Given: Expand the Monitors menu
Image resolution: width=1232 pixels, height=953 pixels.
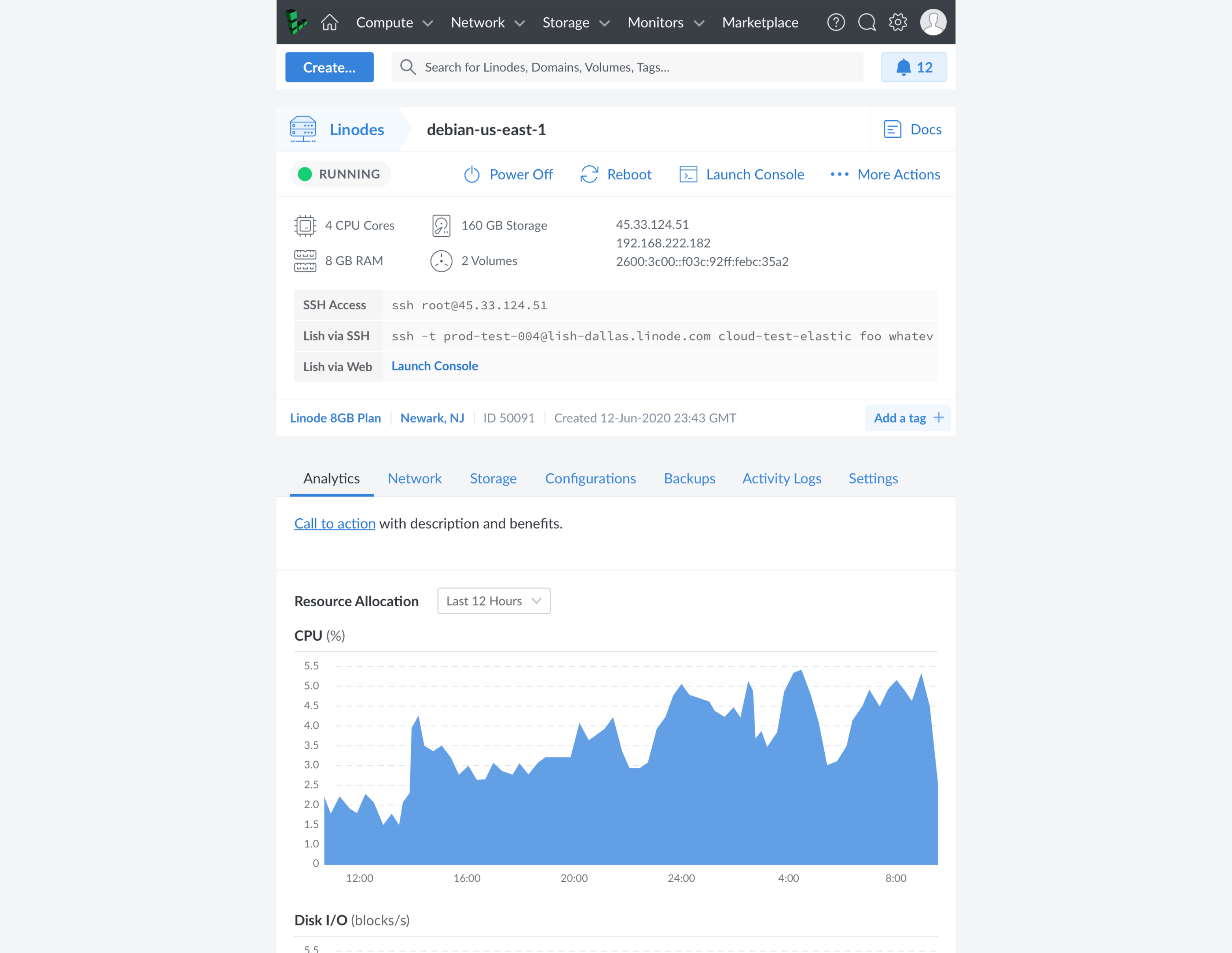Looking at the screenshot, I should 665,23.
